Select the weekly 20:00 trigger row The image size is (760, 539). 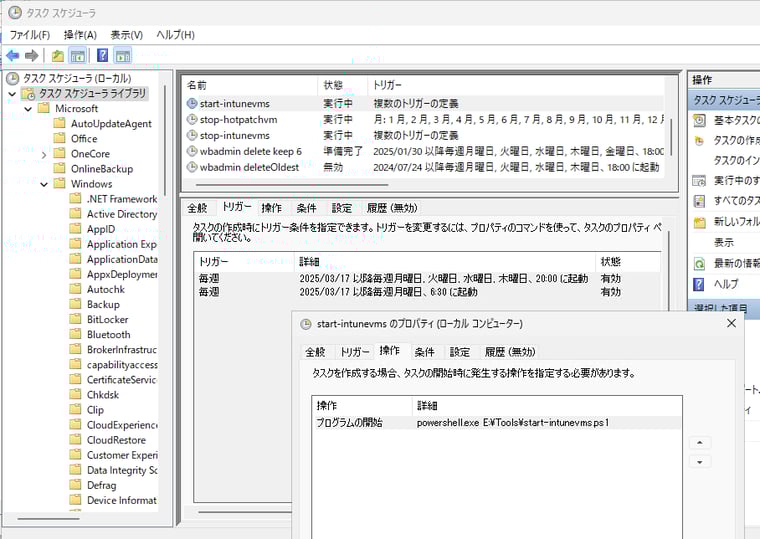(x=427, y=278)
